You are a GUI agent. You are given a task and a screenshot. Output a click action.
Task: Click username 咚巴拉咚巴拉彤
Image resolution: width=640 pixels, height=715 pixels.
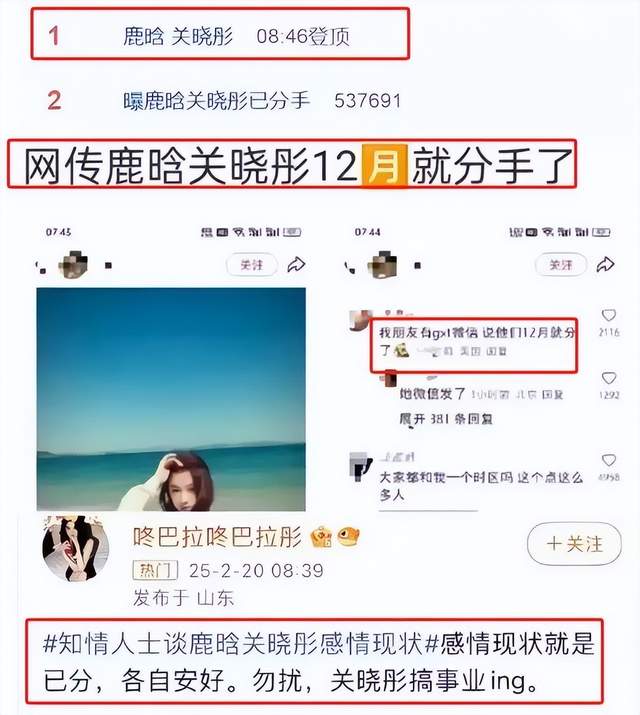tap(218, 537)
